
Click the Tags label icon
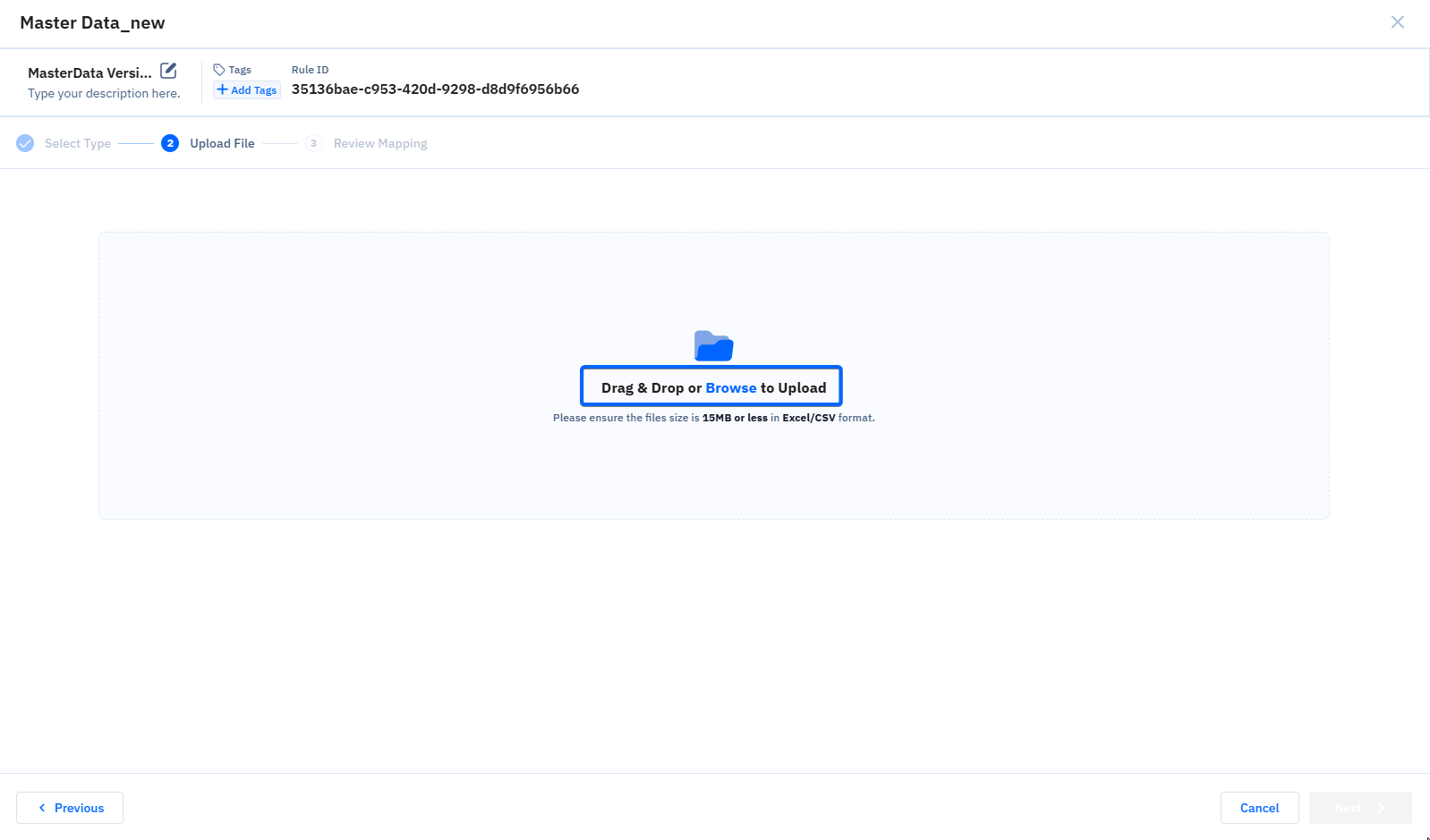[x=219, y=70]
